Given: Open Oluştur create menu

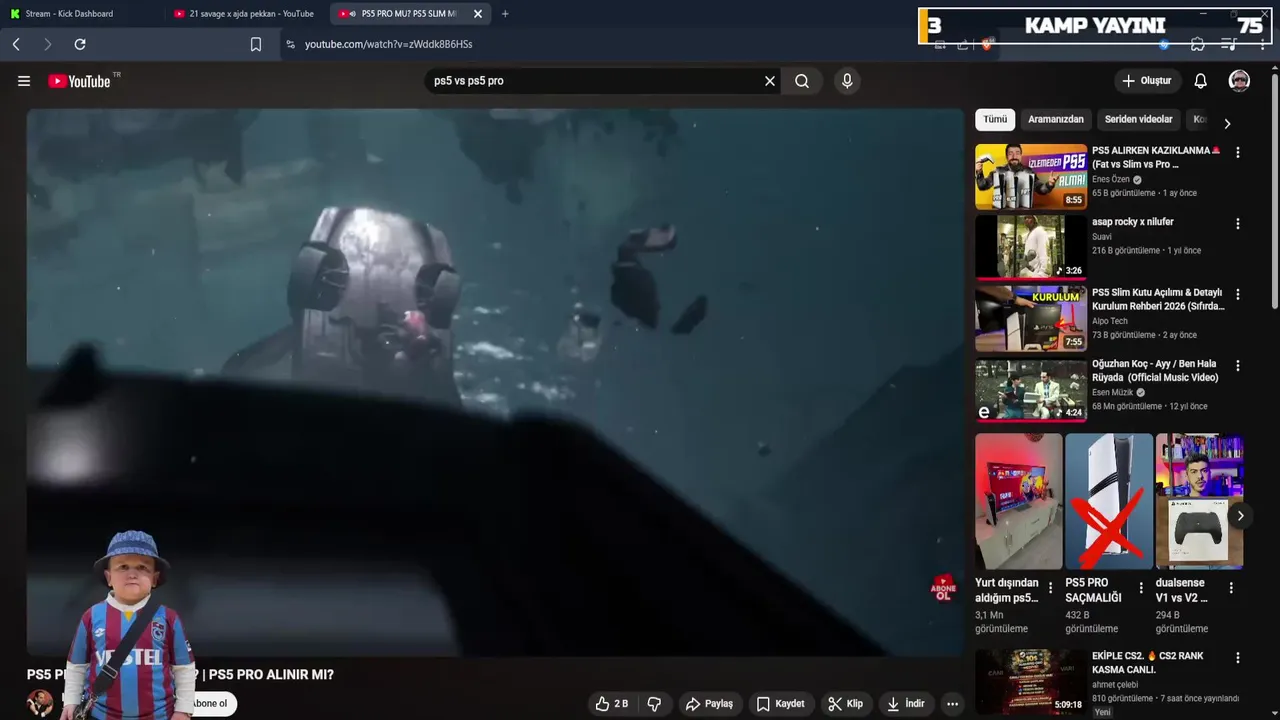Looking at the screenshot, I should point(1147,81).
